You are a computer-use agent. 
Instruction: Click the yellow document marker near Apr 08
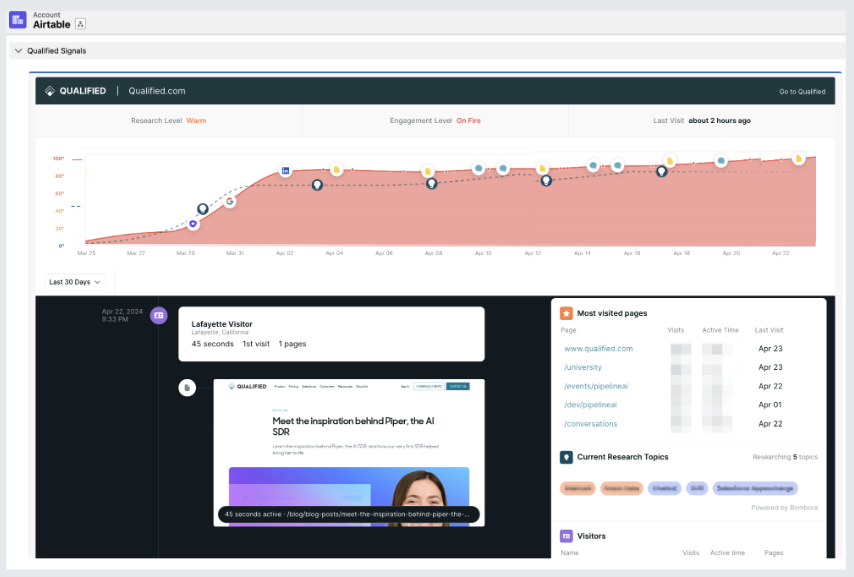coord(428,172)
